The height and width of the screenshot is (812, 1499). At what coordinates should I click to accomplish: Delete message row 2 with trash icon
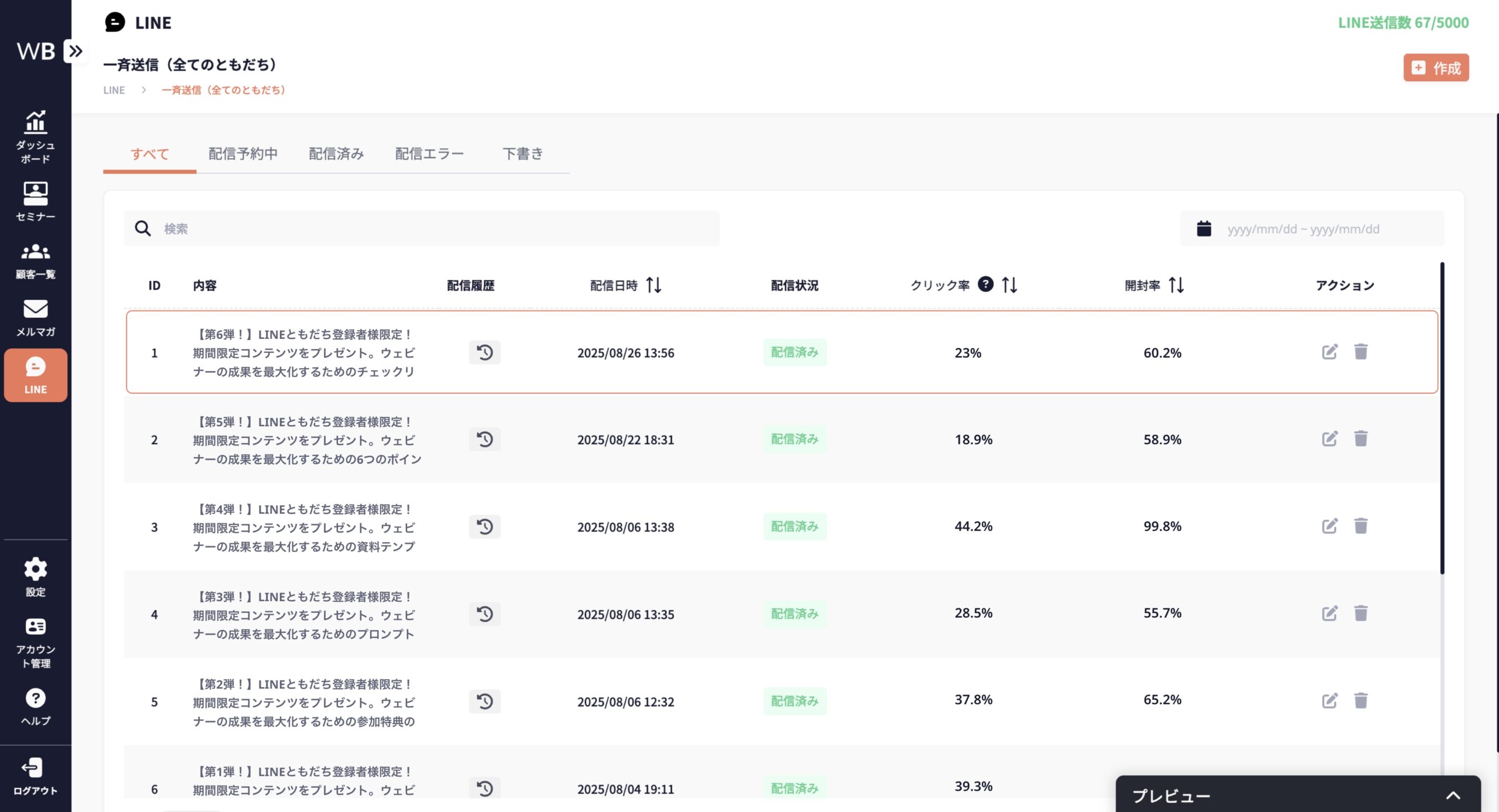click(x=1361, y=438)
